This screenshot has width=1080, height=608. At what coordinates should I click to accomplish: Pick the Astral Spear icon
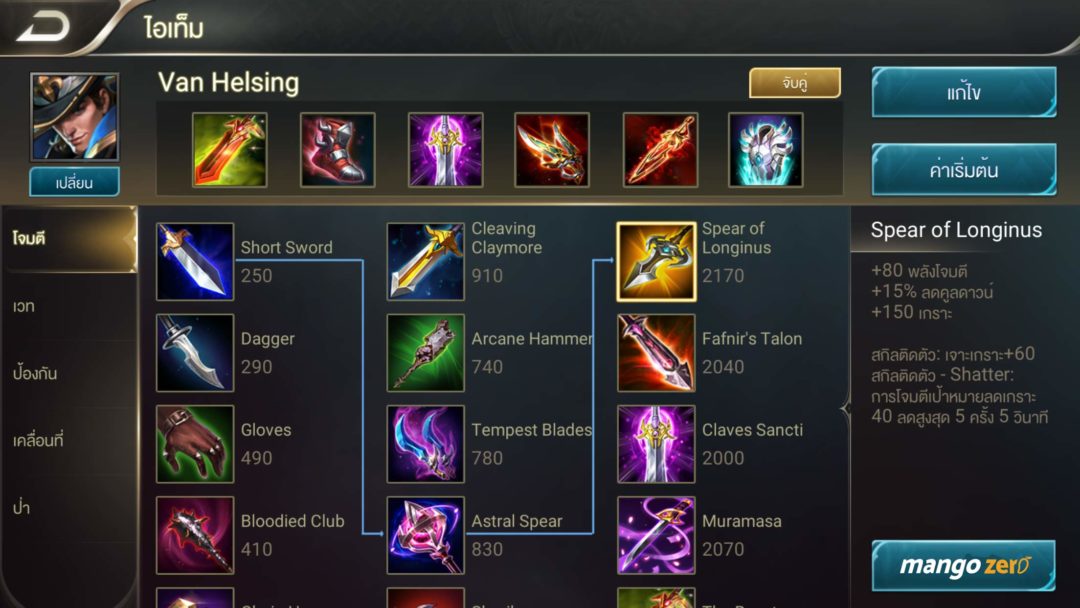click(x=426, y=535)
